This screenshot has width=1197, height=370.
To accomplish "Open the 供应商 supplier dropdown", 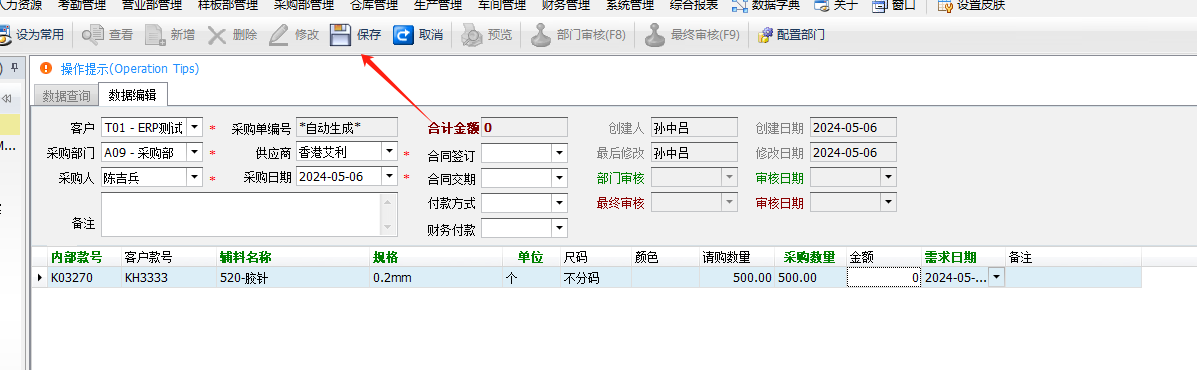I will [x=390, y=151].
